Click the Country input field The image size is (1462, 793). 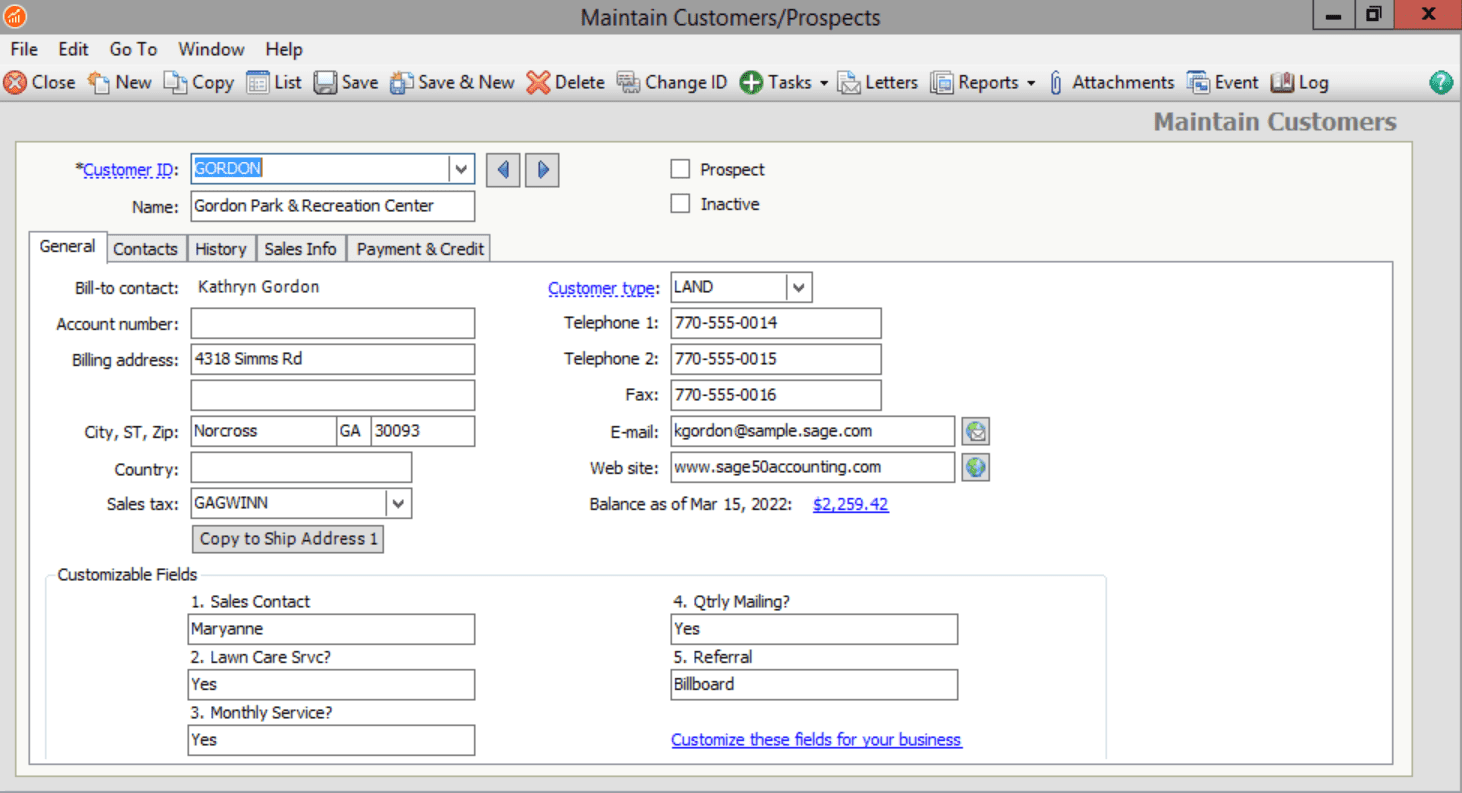301,467
